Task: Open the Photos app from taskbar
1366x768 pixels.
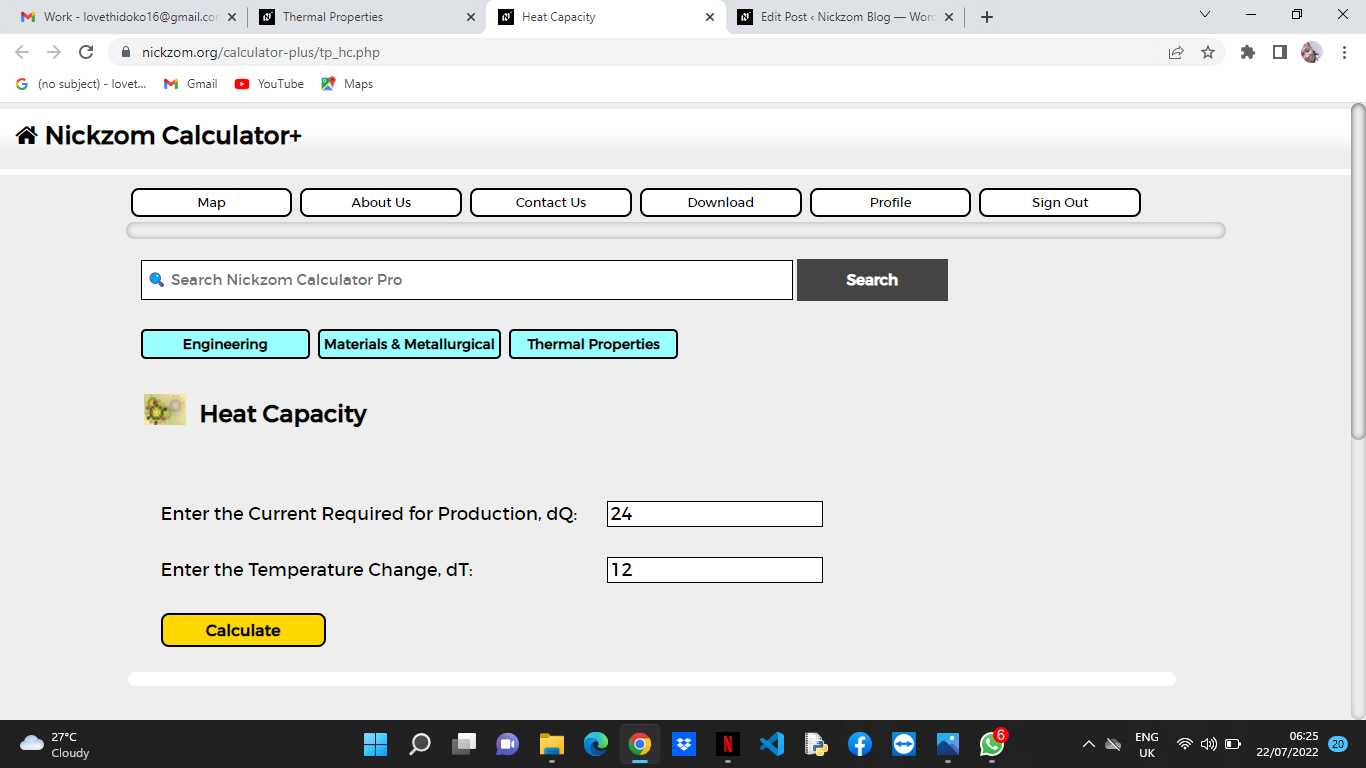Action: pos(948,744)
